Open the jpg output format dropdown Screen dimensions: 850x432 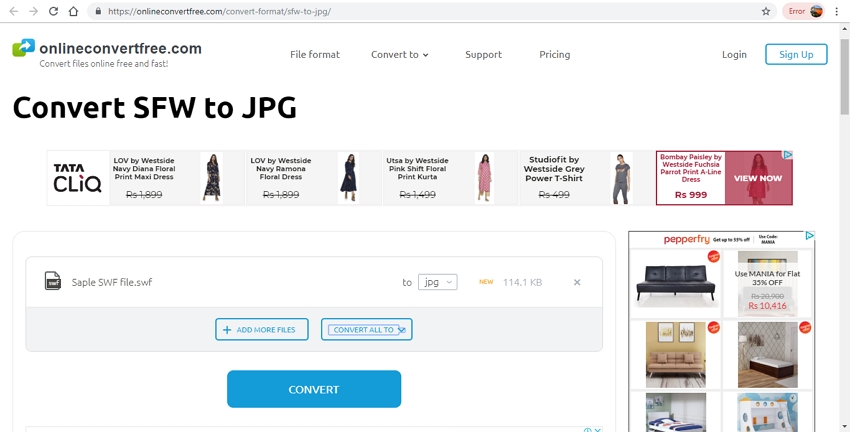pyautogui.click(x=437, y=282)
